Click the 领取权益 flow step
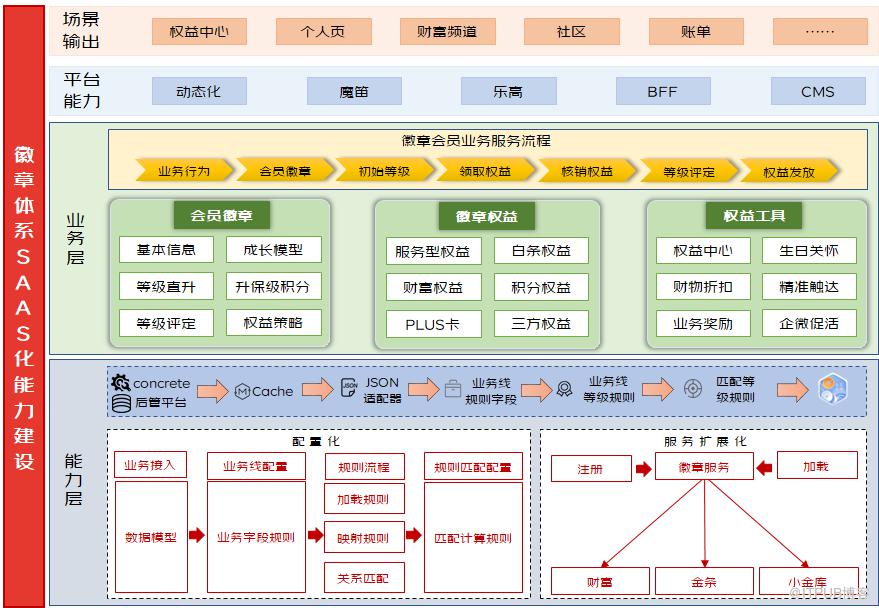Image resolution: width=879 pixels, height=608 pixels. pos(486,171)
